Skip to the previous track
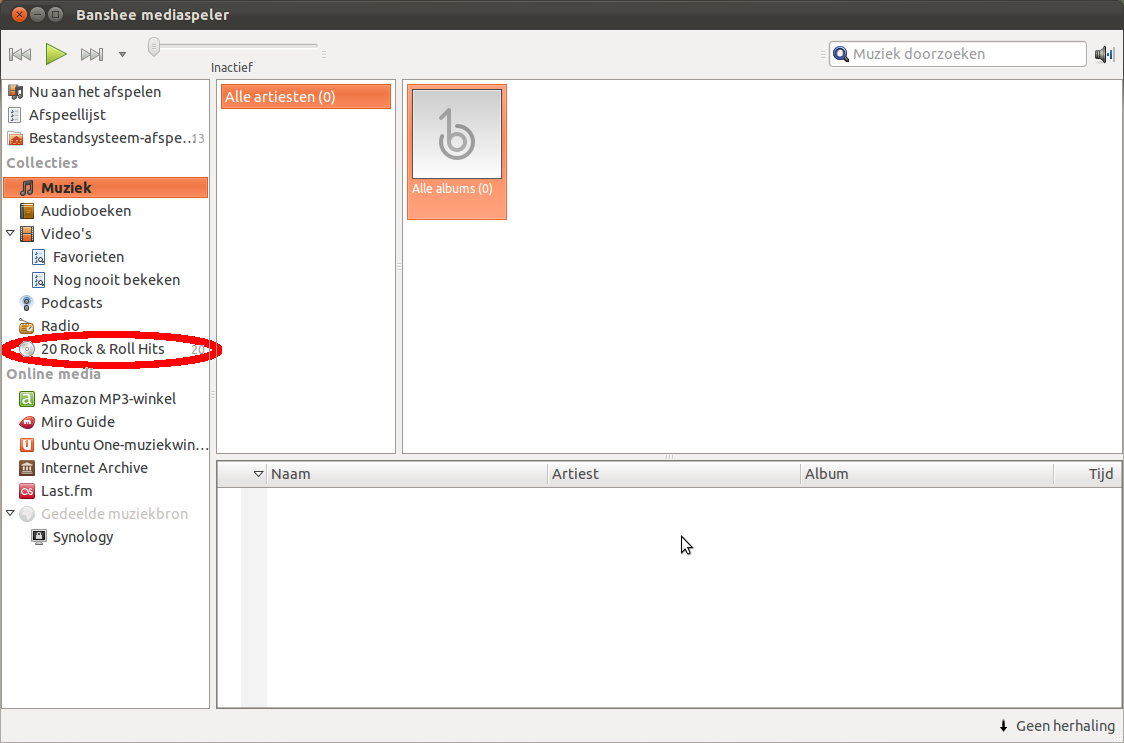The width and height of the screenshot is (1124, 743). (20, 54)
